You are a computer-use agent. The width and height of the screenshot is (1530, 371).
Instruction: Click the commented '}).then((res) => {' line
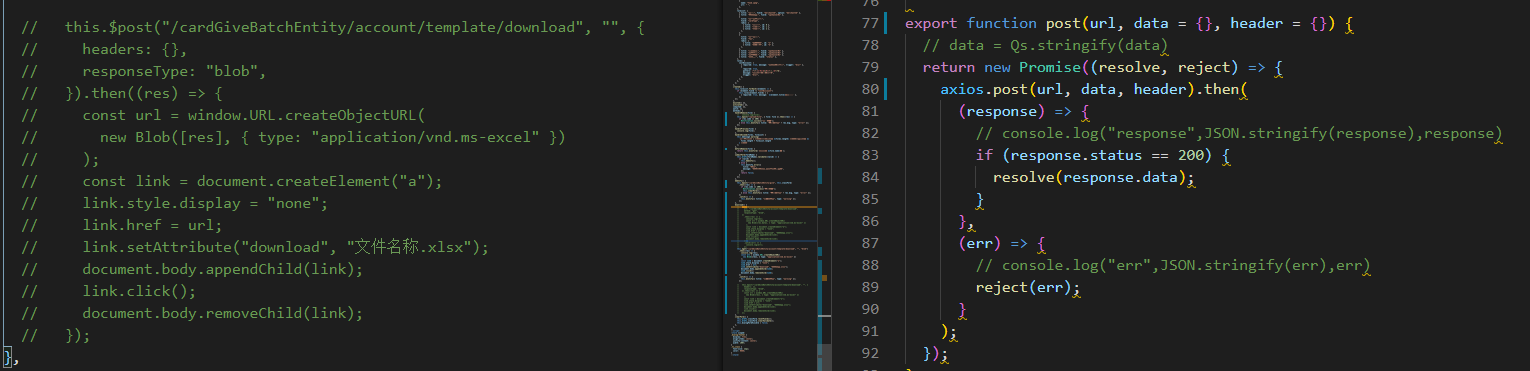[144, 93]
